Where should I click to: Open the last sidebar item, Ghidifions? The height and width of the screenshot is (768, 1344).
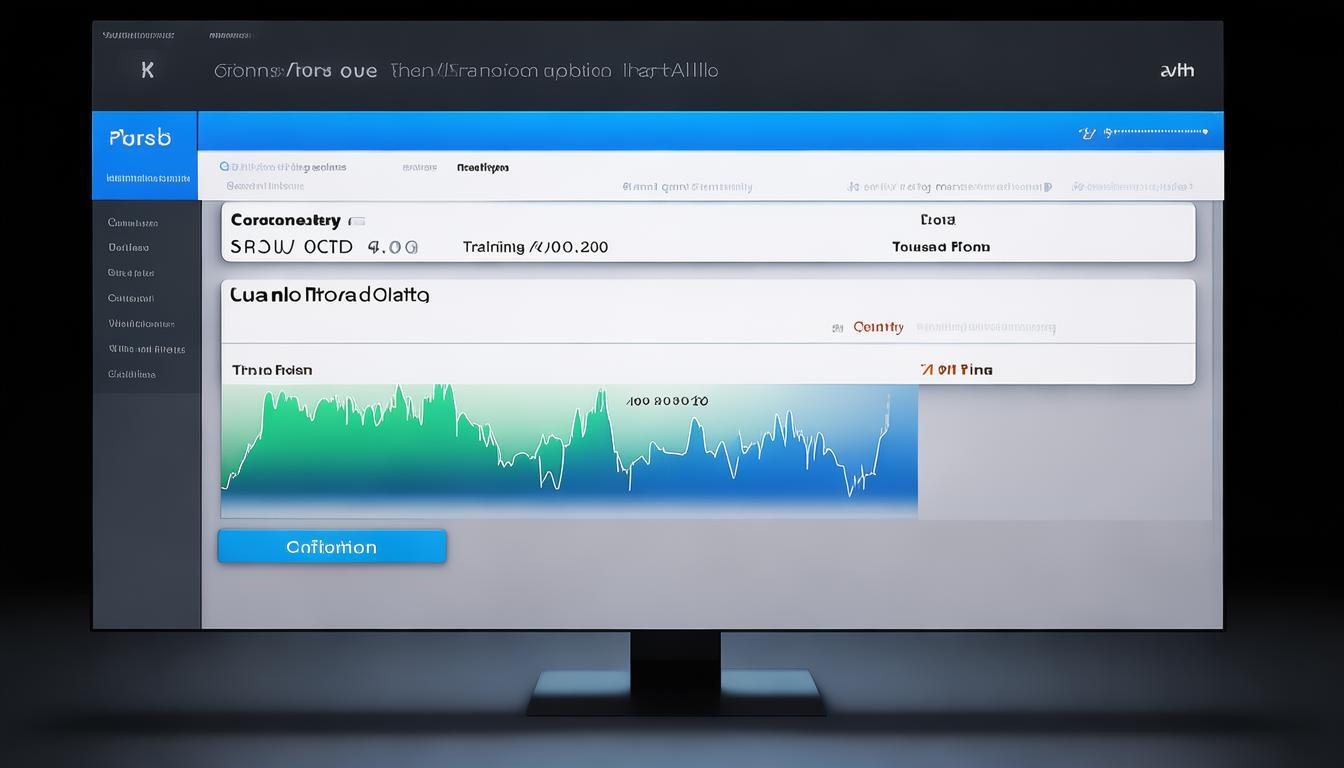pyautogui.click(x=132, y=374)
